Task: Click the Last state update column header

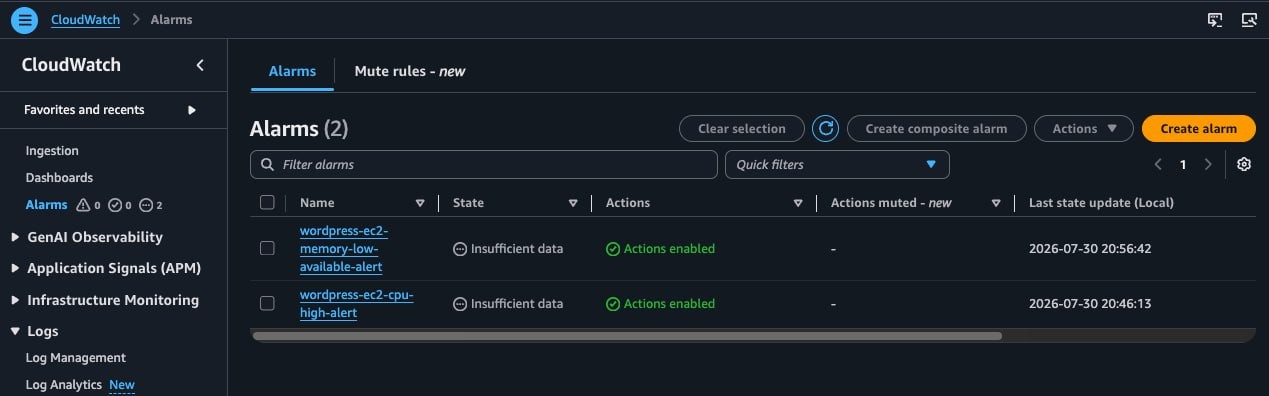Action: [1101, 203]
